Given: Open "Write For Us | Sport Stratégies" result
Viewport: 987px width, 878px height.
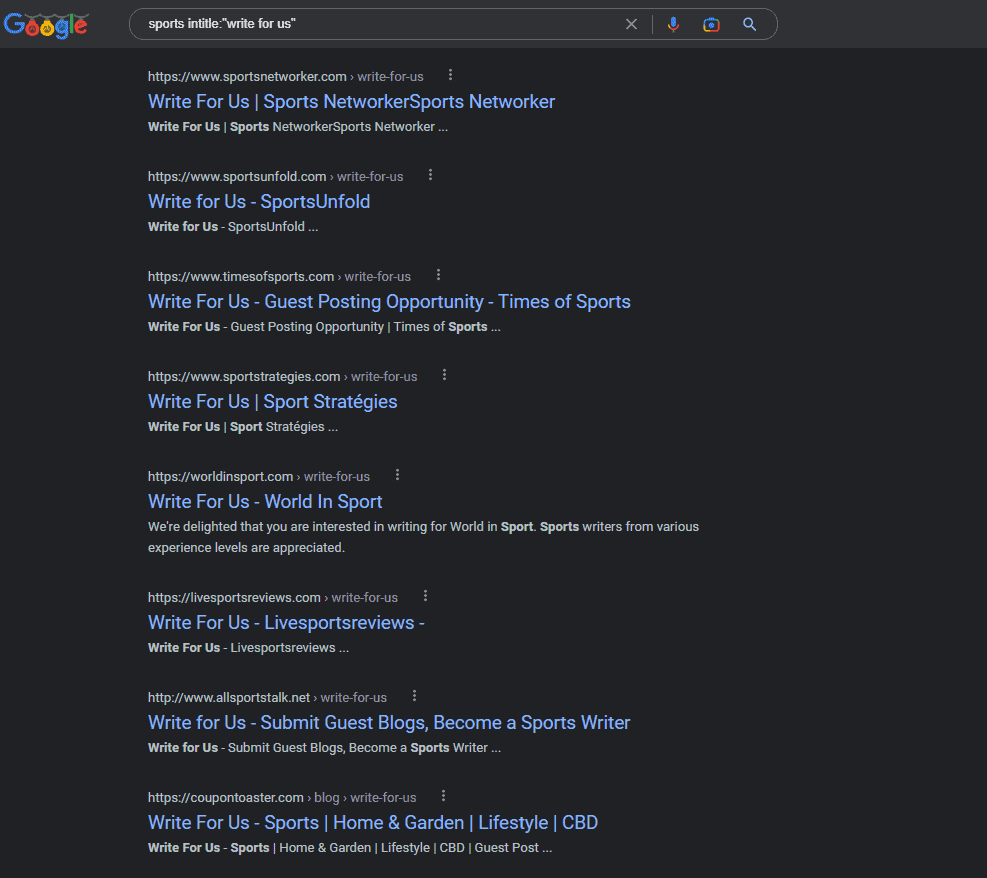Looking at the screenshot, I should [273, 402].
